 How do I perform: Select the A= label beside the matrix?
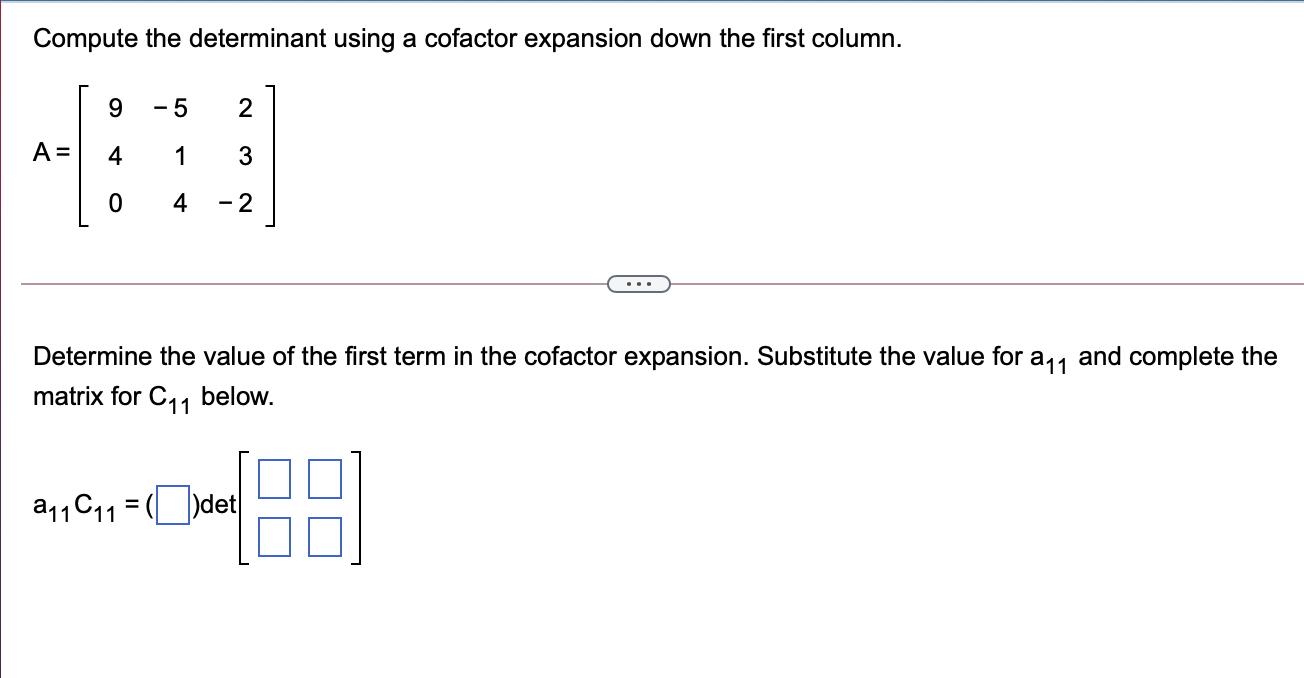51,152
